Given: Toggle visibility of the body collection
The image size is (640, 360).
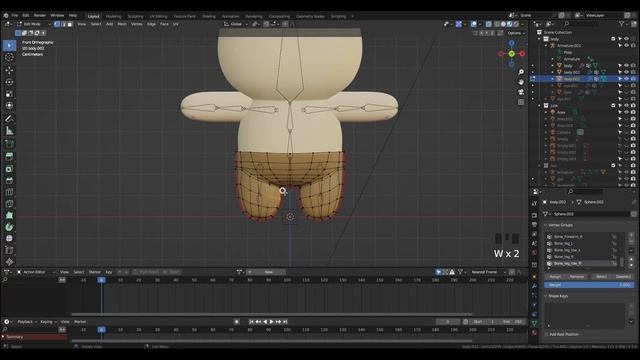Looking at the screenshot, I should 627,39.
